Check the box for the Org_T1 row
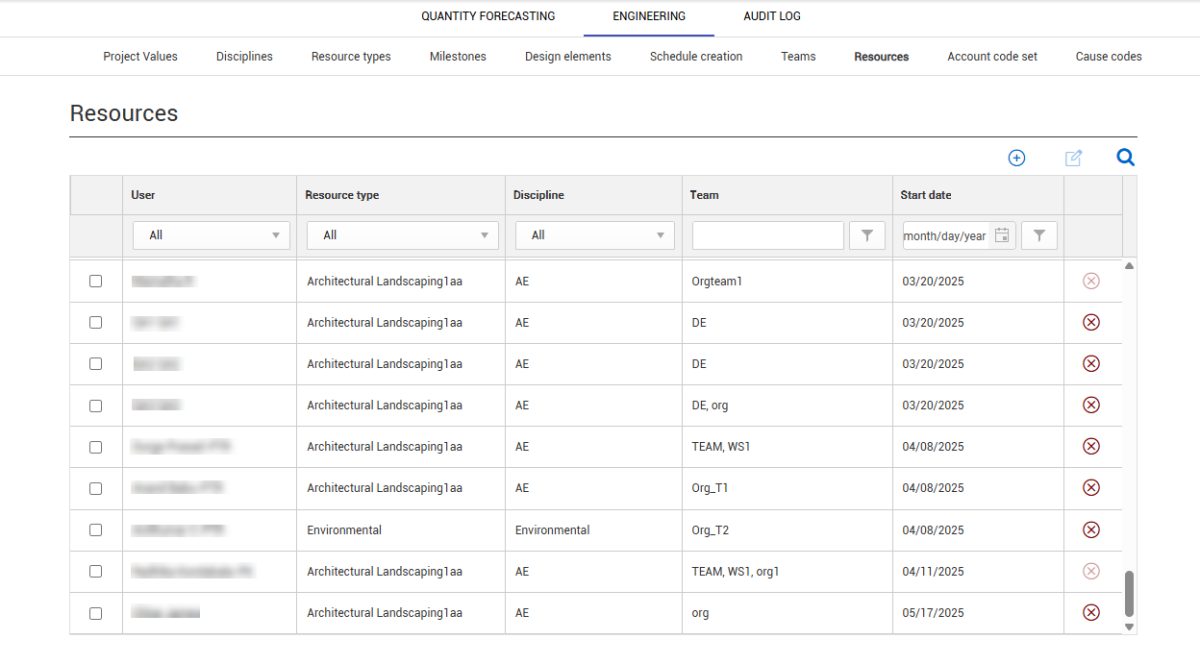Viewport: 1200px width, 664px height. tap(96, 488)
